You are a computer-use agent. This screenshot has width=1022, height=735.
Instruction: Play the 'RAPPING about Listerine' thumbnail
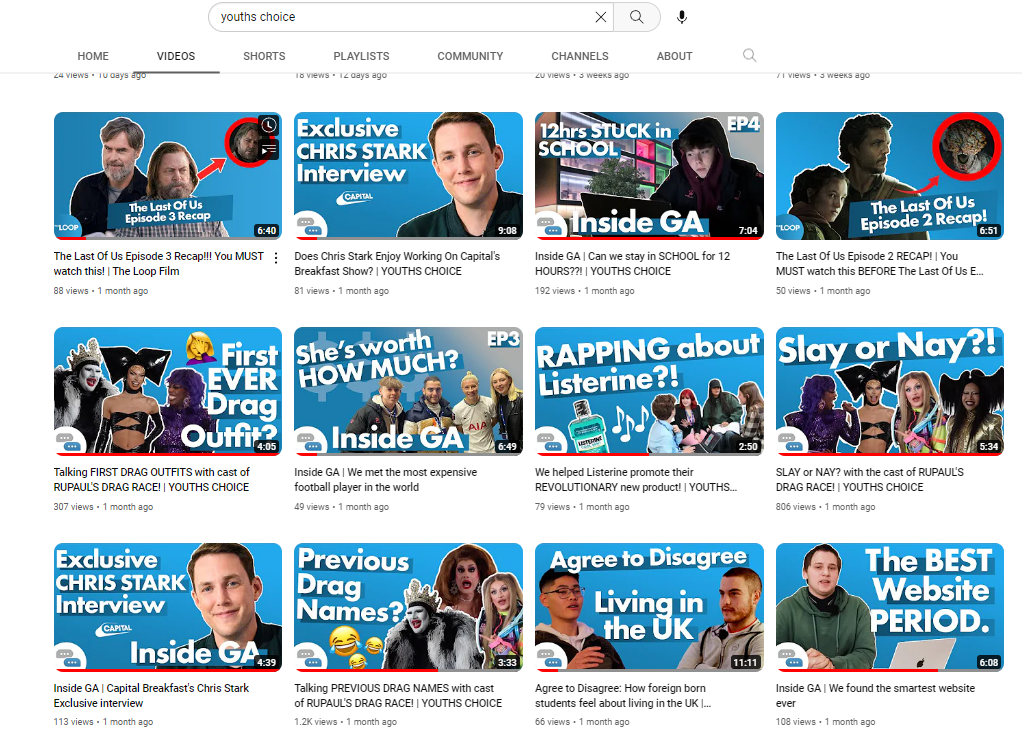pos(649,391)
